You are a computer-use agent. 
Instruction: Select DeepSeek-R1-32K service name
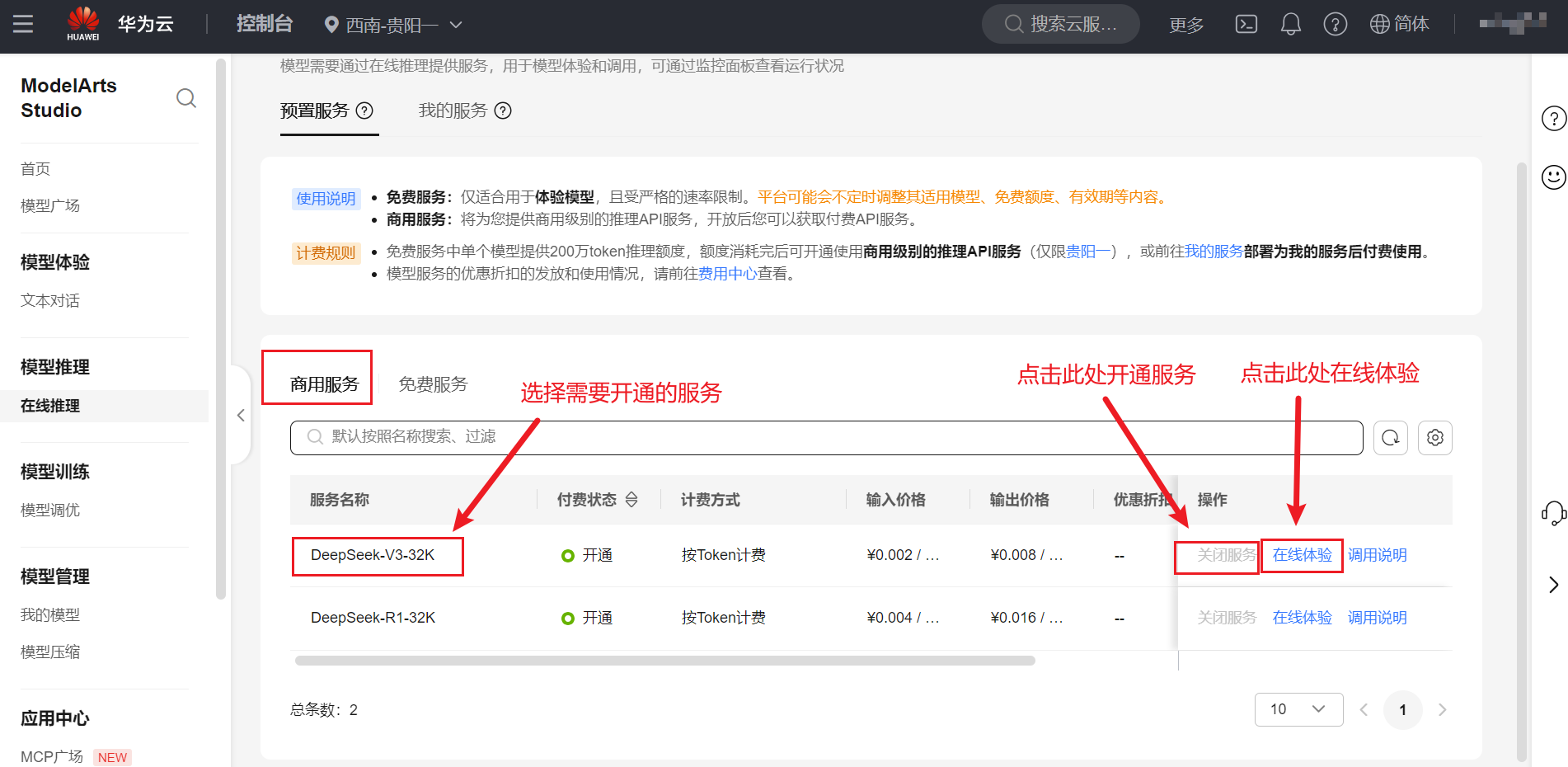373,618
